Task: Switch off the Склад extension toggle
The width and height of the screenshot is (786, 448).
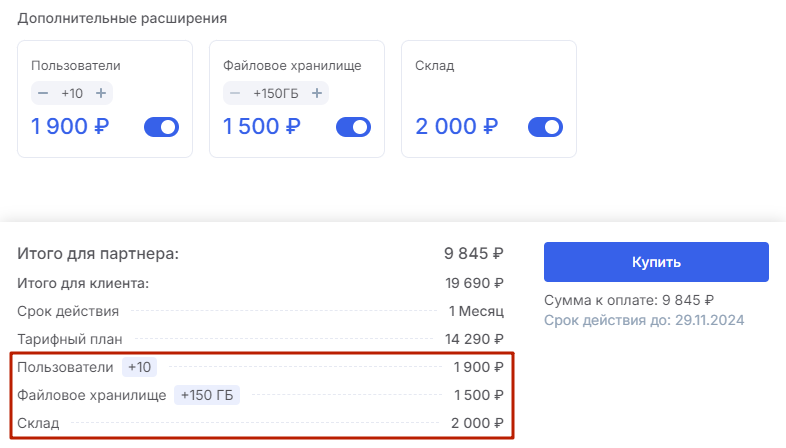Action: click(545, 127)
